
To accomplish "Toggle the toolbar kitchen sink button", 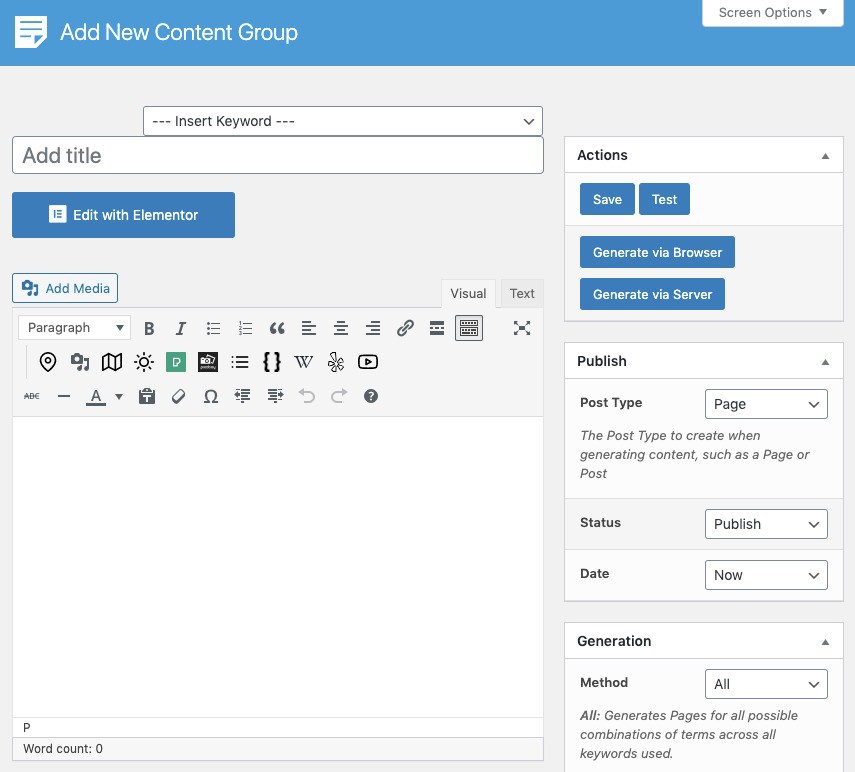I will click(468, 328).
